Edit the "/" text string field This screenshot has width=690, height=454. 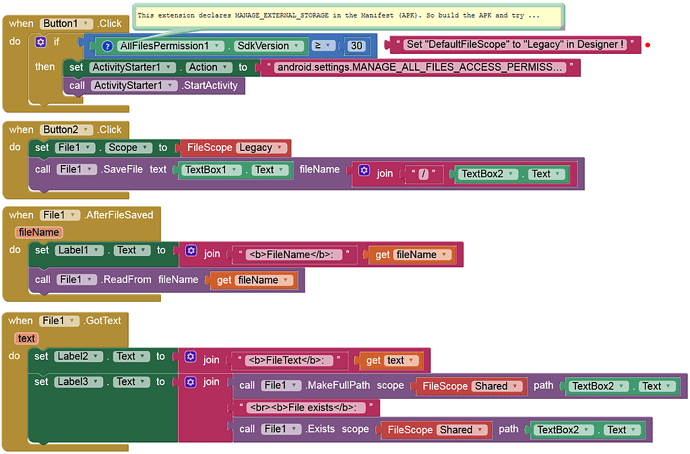click(422, 174)
